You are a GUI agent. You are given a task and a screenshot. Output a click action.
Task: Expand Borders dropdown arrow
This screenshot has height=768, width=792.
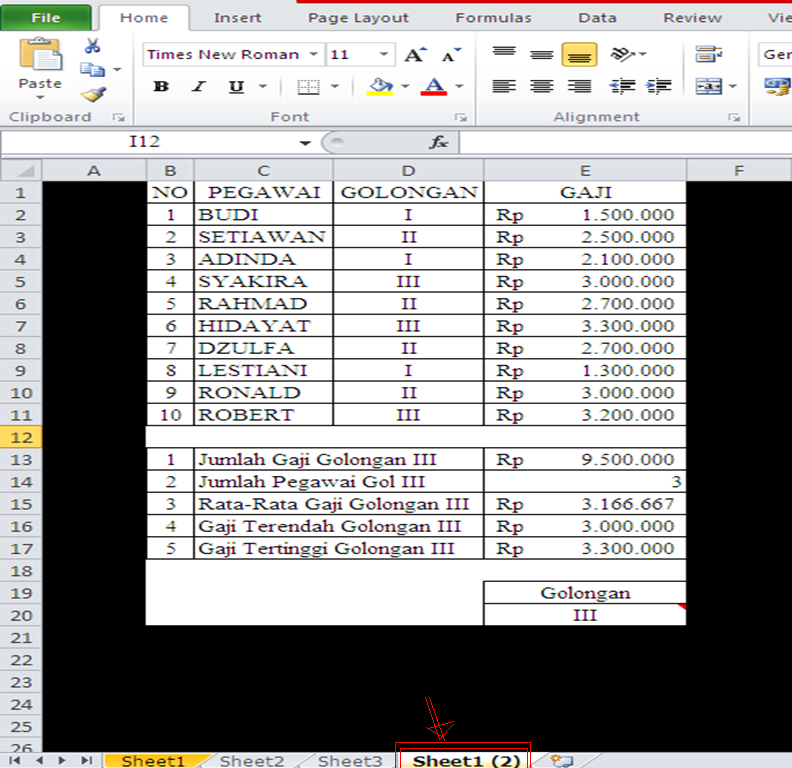(x=334, y=86)
